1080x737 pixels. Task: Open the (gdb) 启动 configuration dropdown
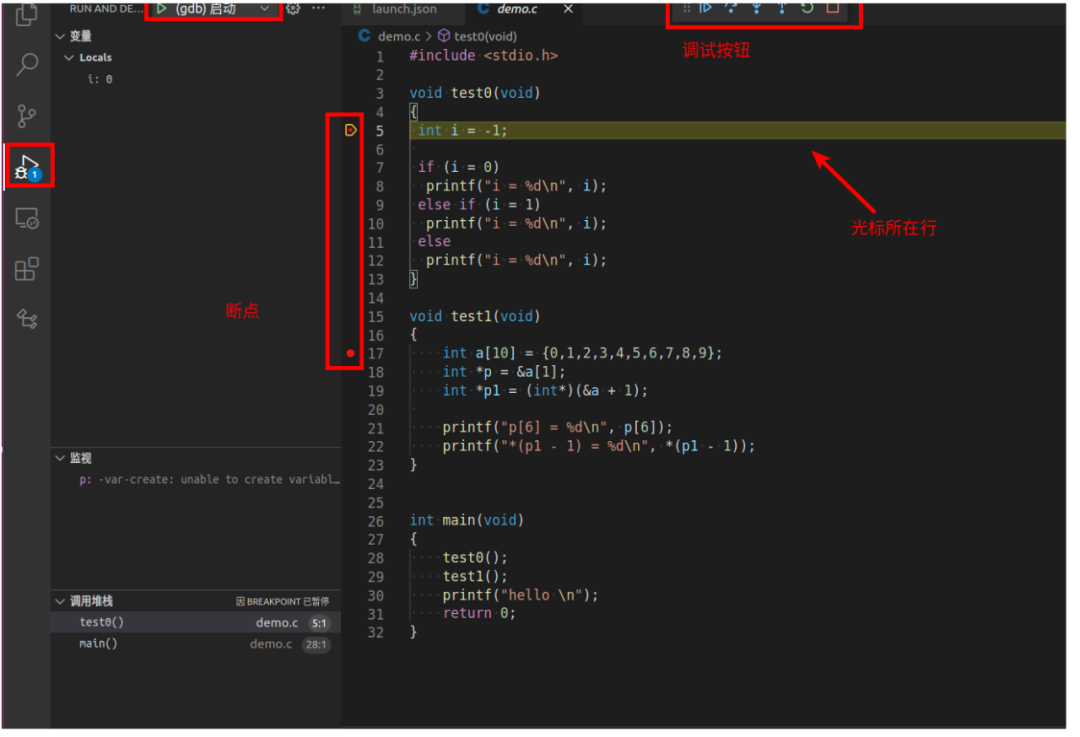[x=265, y=8]
